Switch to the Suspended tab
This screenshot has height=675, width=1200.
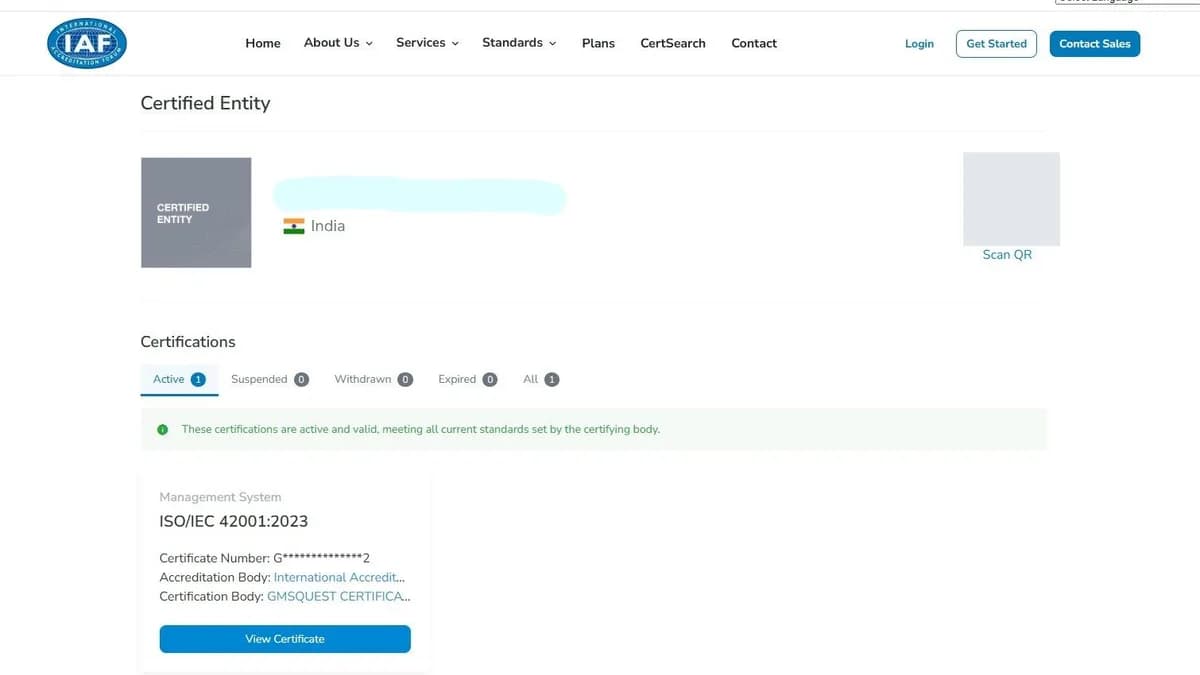coord(270,379)
